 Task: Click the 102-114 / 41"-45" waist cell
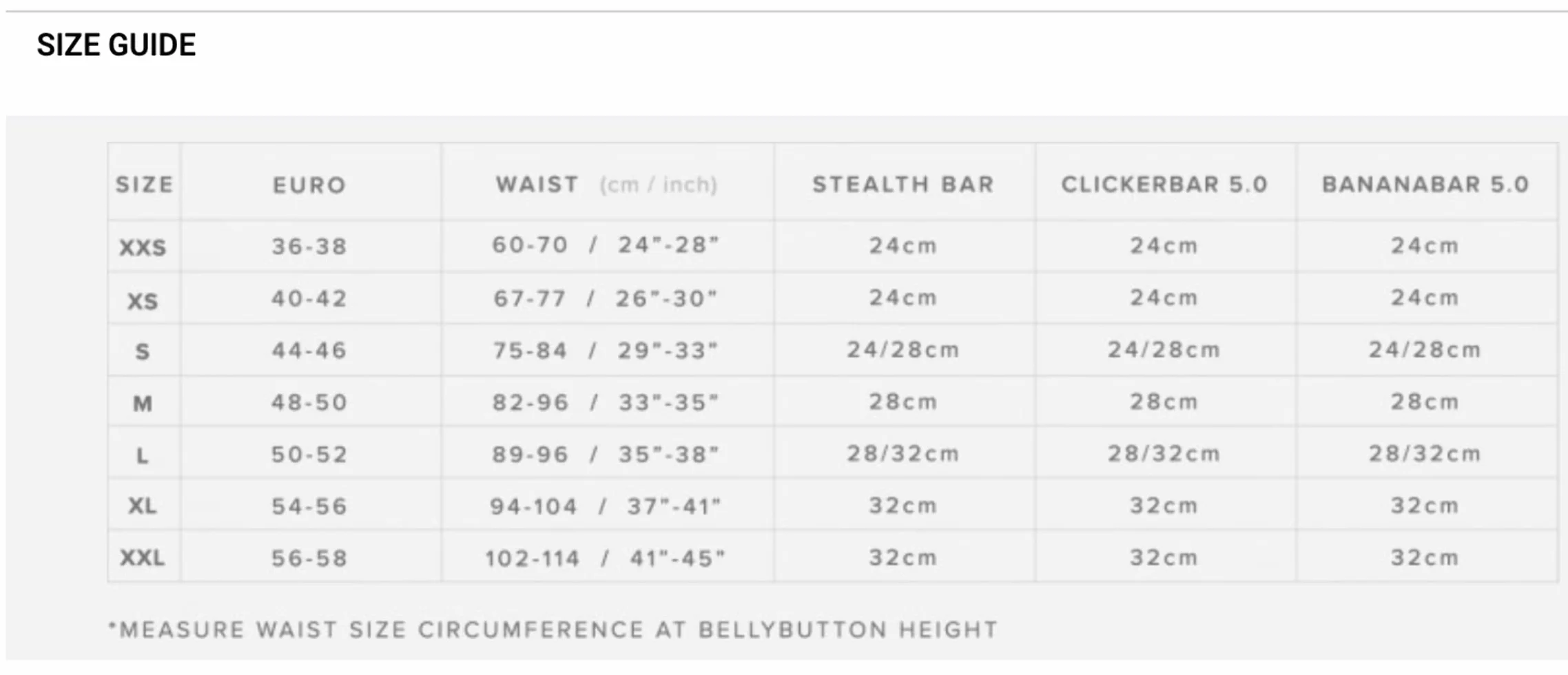pos(606,559)
